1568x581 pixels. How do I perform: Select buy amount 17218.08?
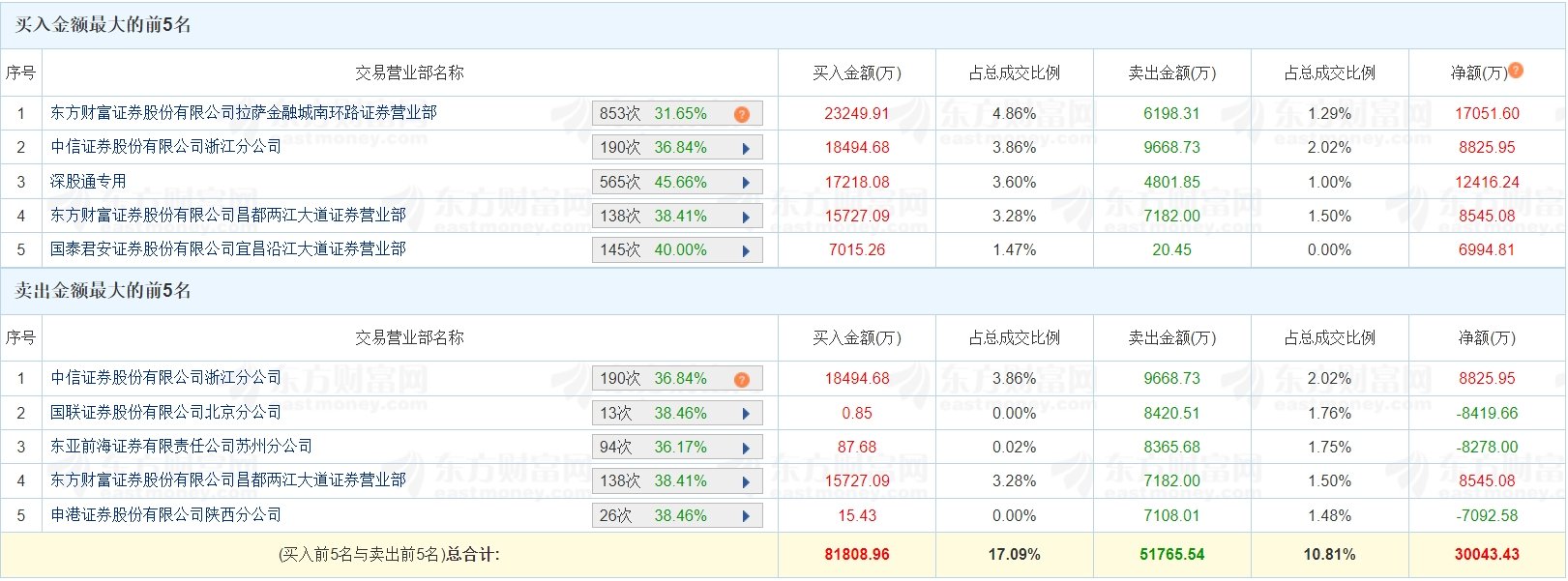tap(857, 183)
